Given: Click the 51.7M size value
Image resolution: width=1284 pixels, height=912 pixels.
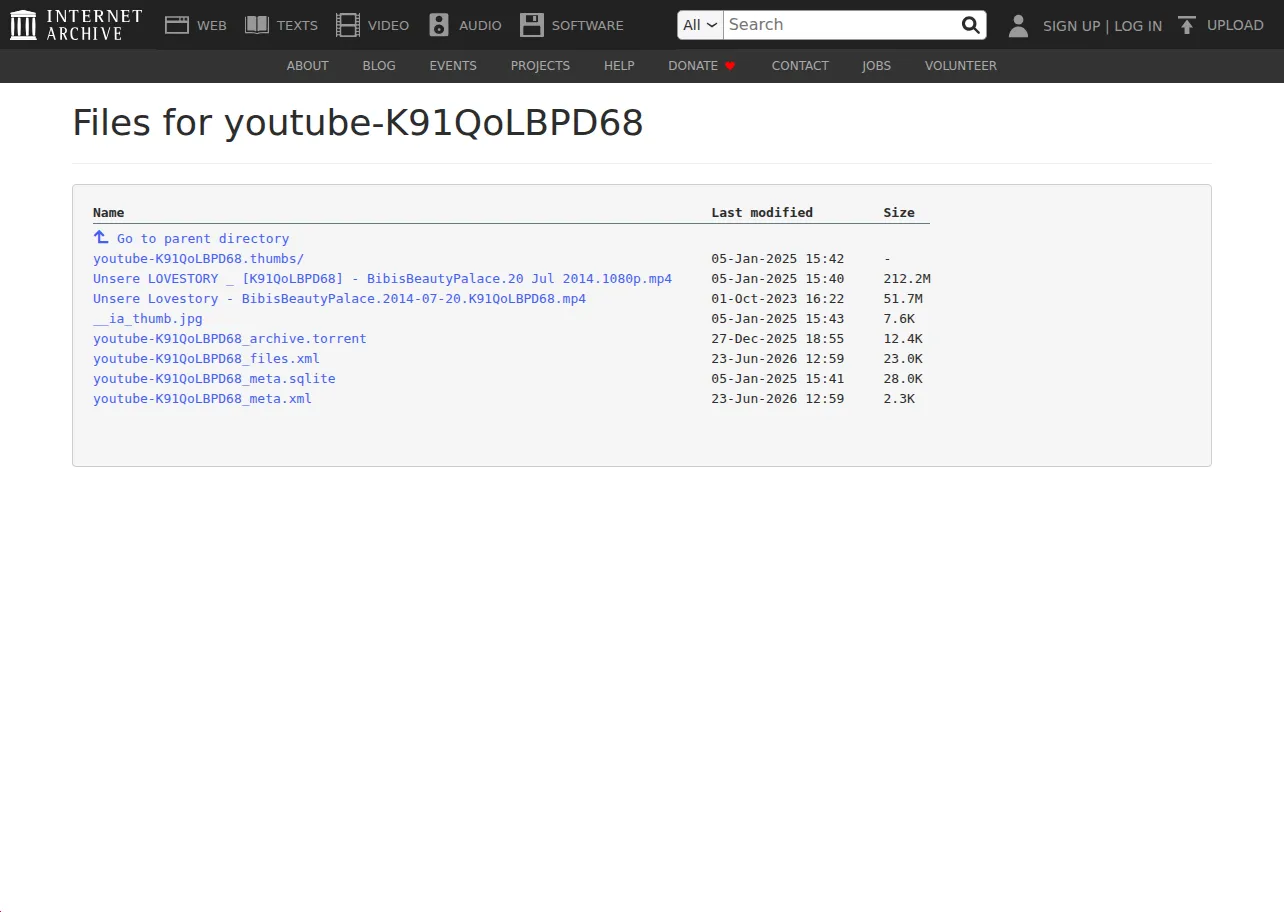Looking at the screenshot, I should coord(903,299).
